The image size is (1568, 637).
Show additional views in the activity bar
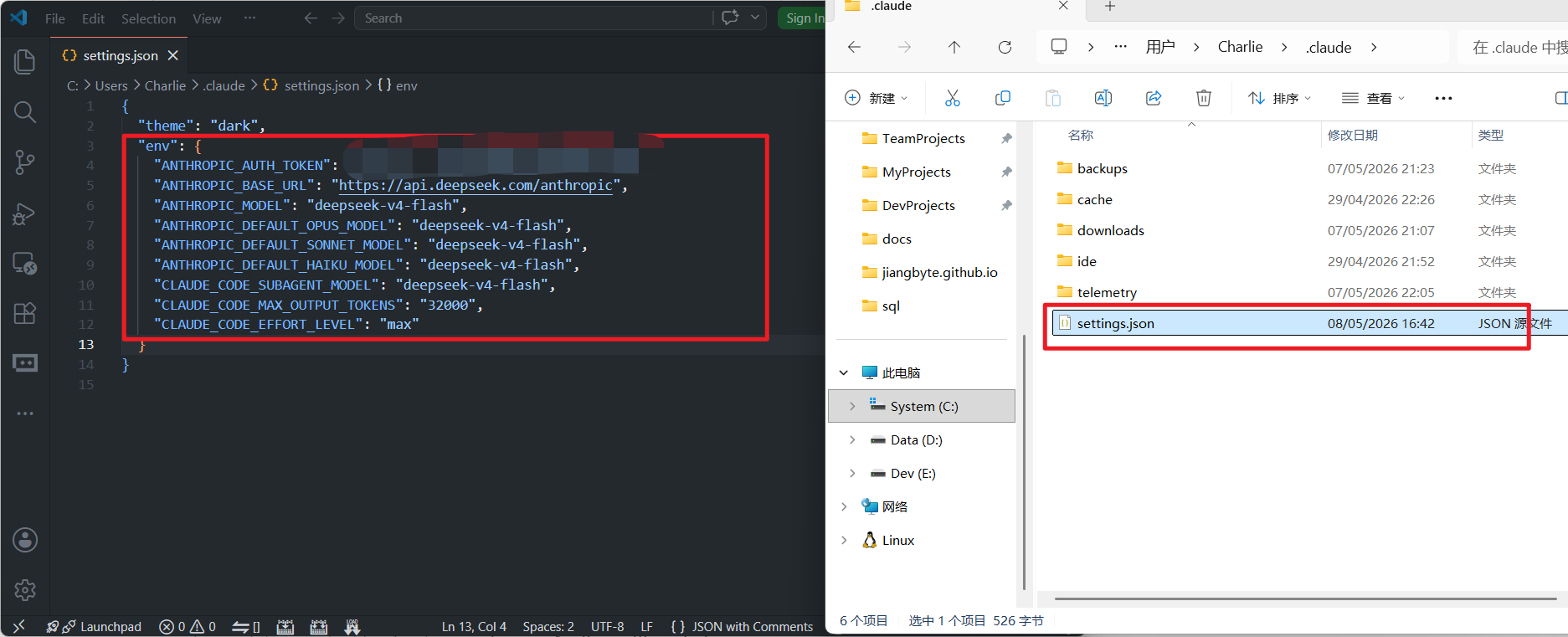(x=25, y=414)
